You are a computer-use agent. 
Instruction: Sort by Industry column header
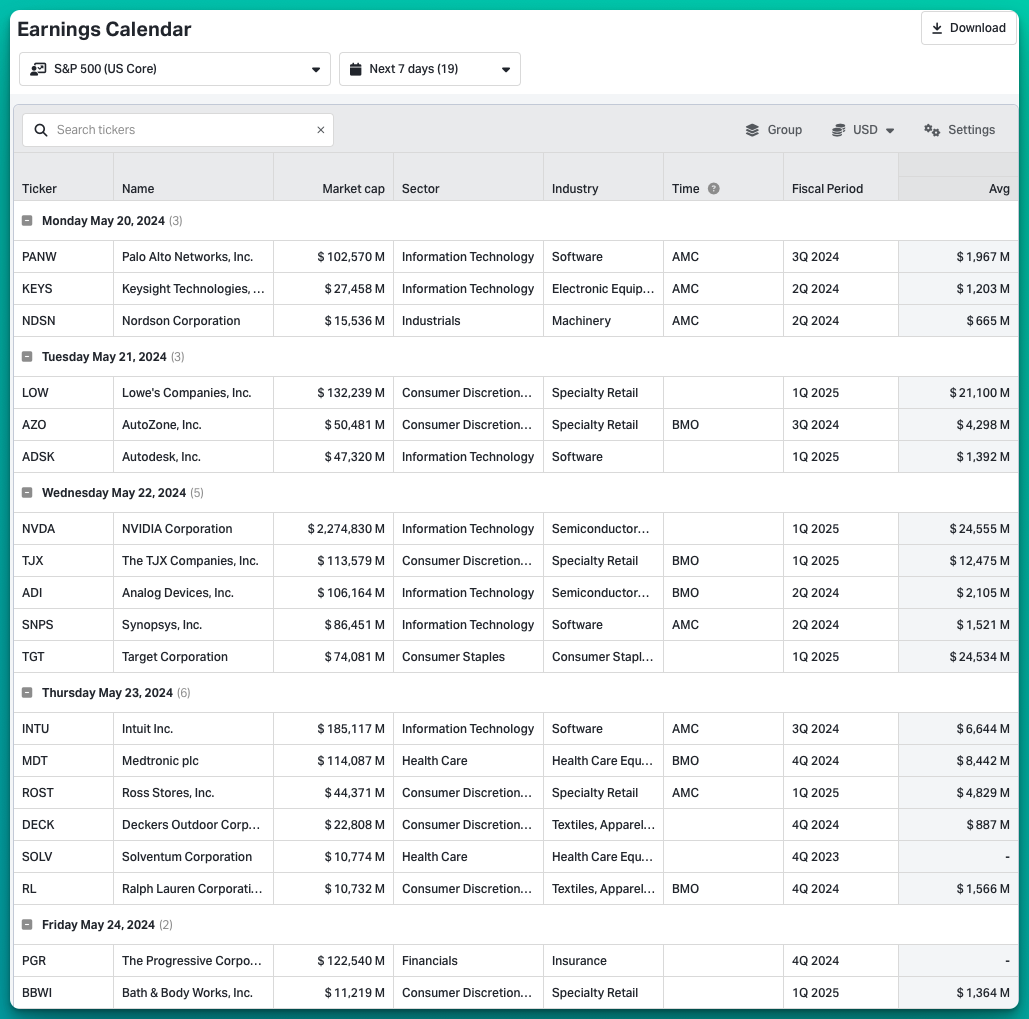[x=575, y=188]
